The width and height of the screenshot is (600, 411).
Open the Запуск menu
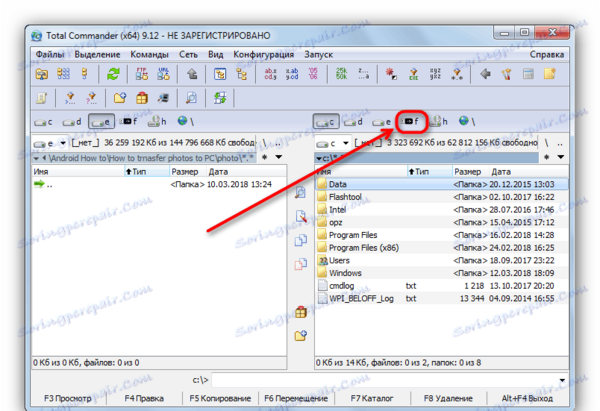318,55
